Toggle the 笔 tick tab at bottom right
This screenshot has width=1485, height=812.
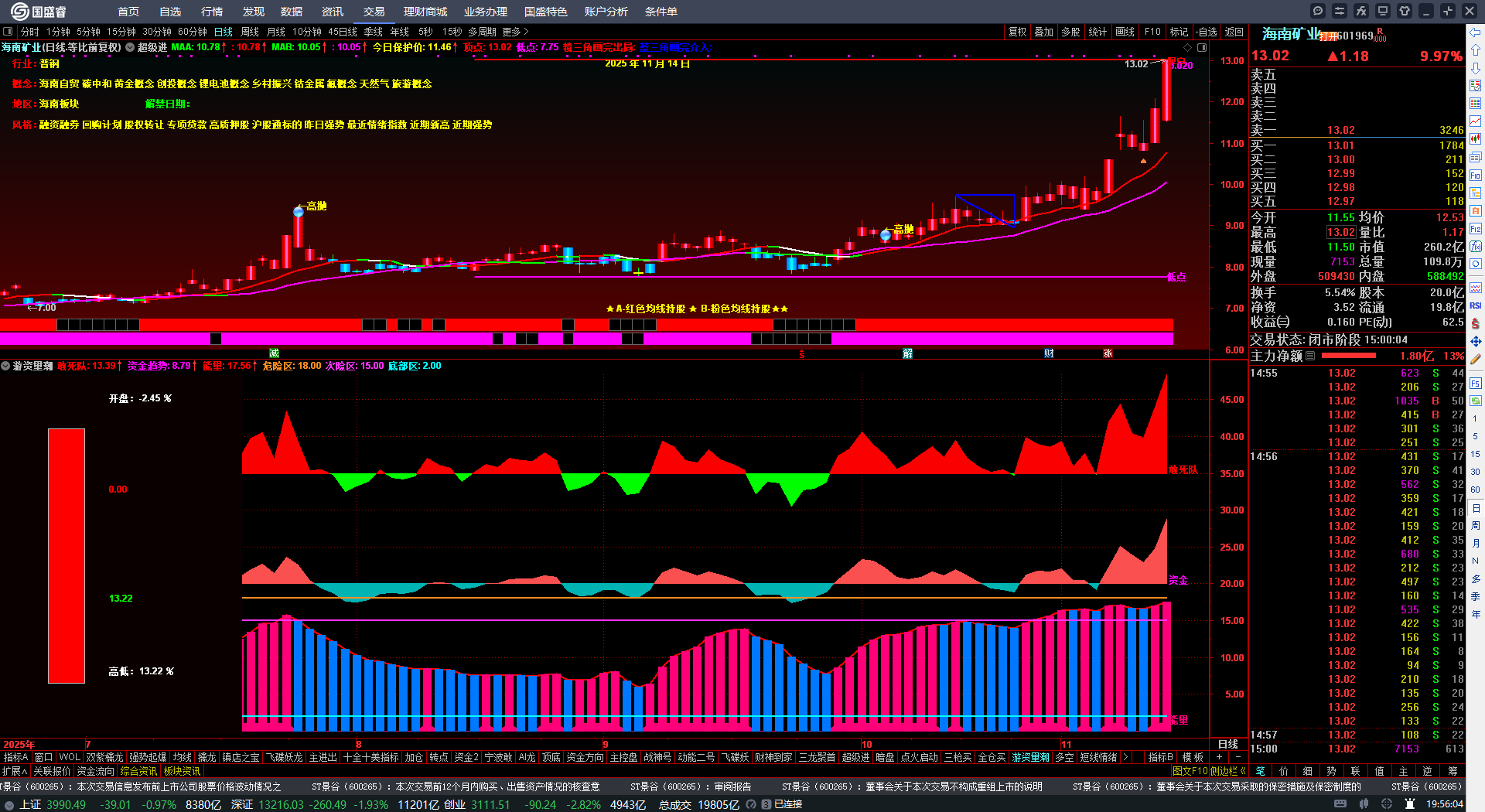[1261, 771]
